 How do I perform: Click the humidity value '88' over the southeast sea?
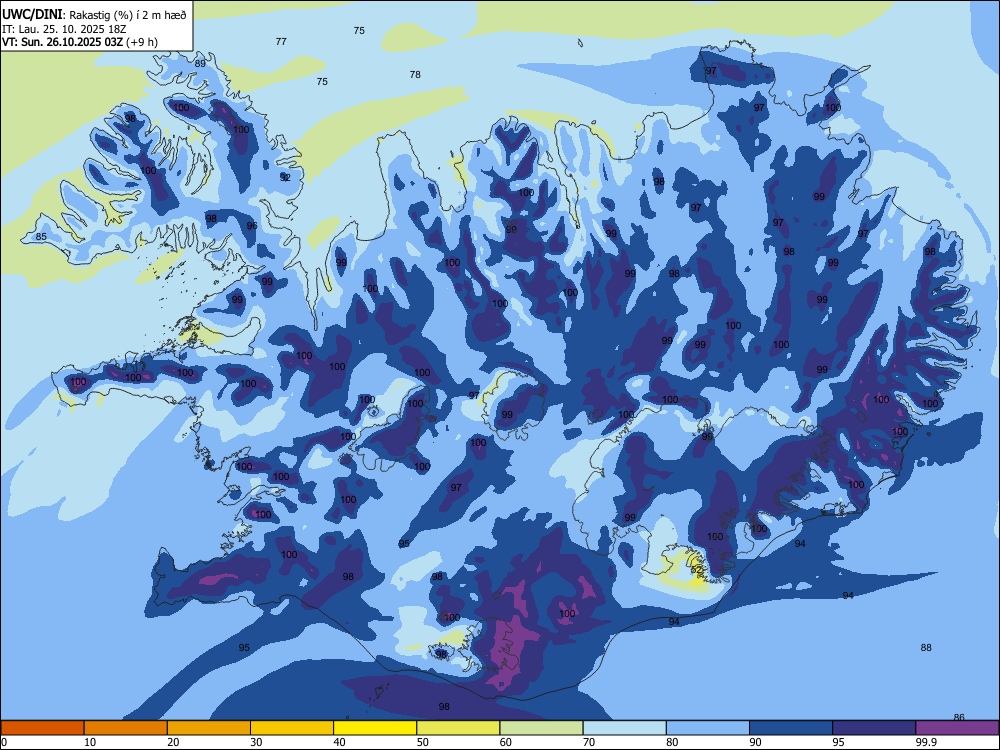tap(926, 647)
